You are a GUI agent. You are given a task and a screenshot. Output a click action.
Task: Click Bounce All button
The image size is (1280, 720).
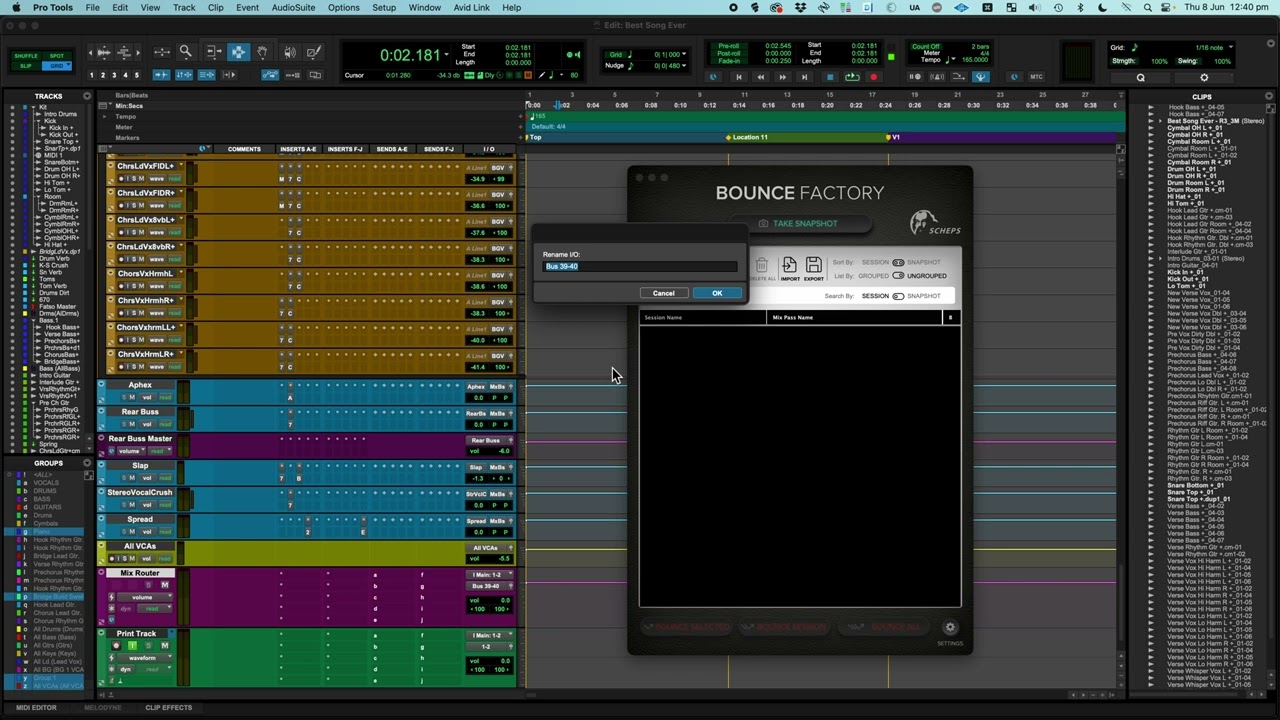(884, 627)
